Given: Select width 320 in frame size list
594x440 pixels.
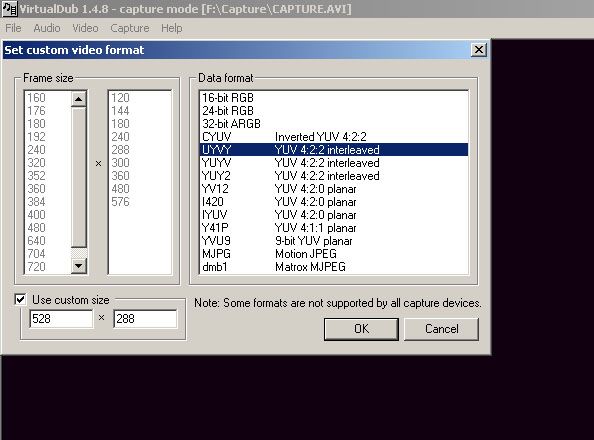Looking at the screenshot, I should [48, 163].
